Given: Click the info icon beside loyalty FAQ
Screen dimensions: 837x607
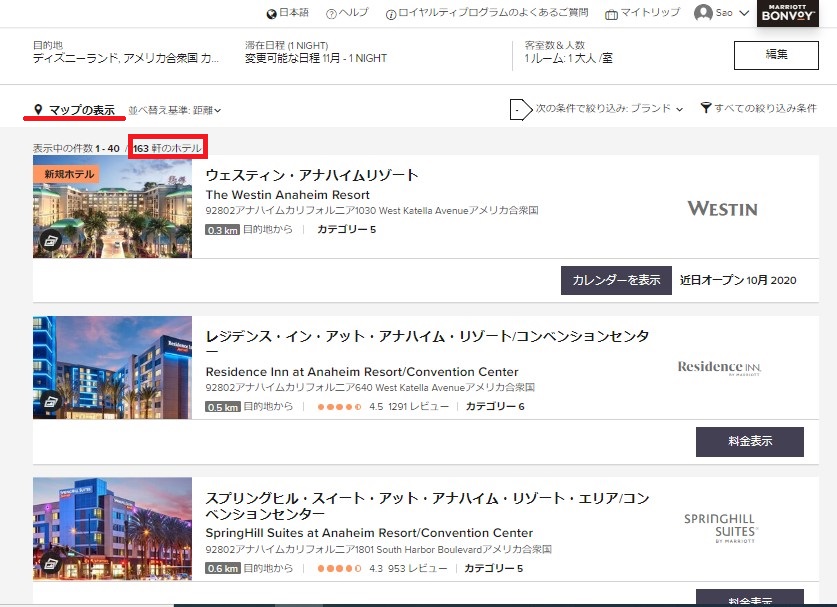Looking at the screenshot, I should pyautogui.click(x=391, y=14).
